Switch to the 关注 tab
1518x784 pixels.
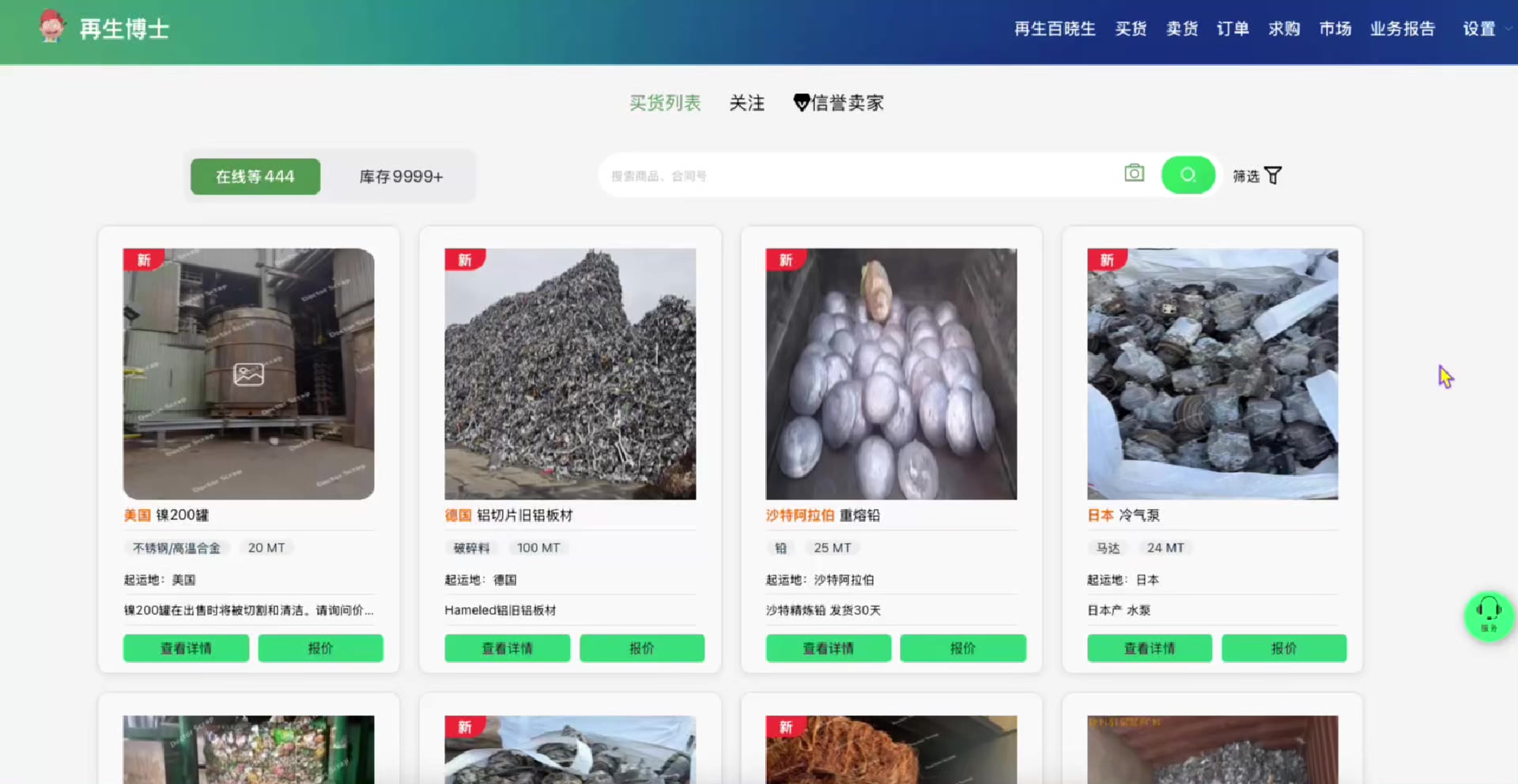click(746, 103)
